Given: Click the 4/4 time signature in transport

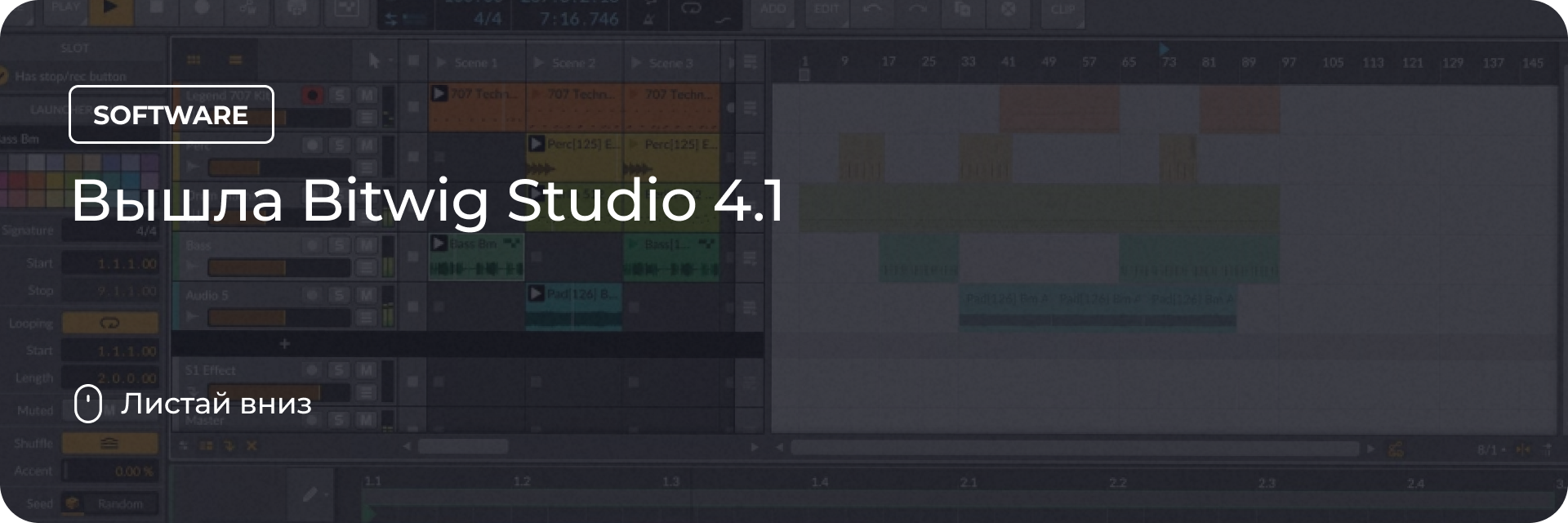Looking at the screenshot, I should point(488,18).
